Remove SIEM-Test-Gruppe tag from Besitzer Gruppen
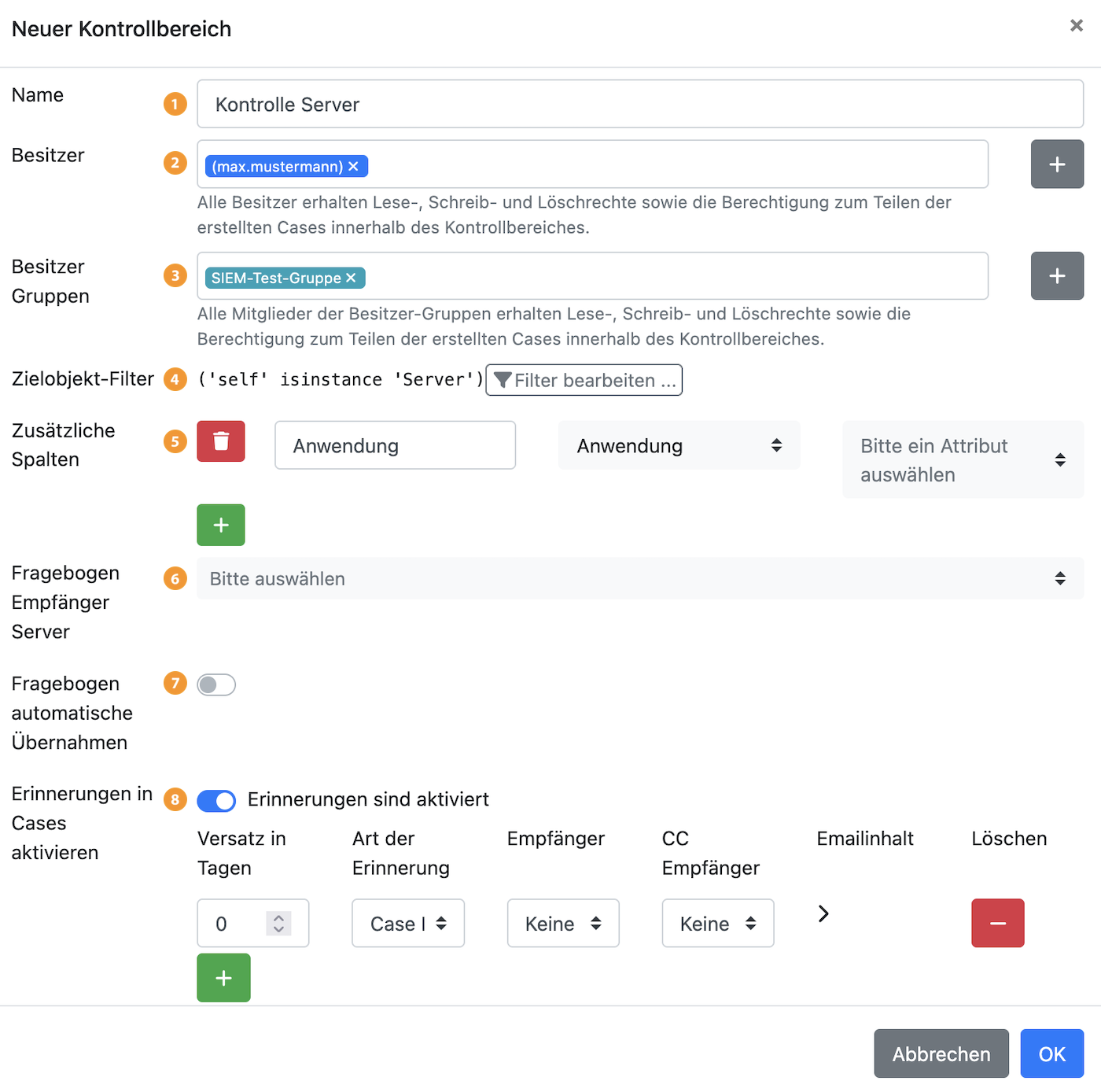1101x1092 pixels. point(351,278)
